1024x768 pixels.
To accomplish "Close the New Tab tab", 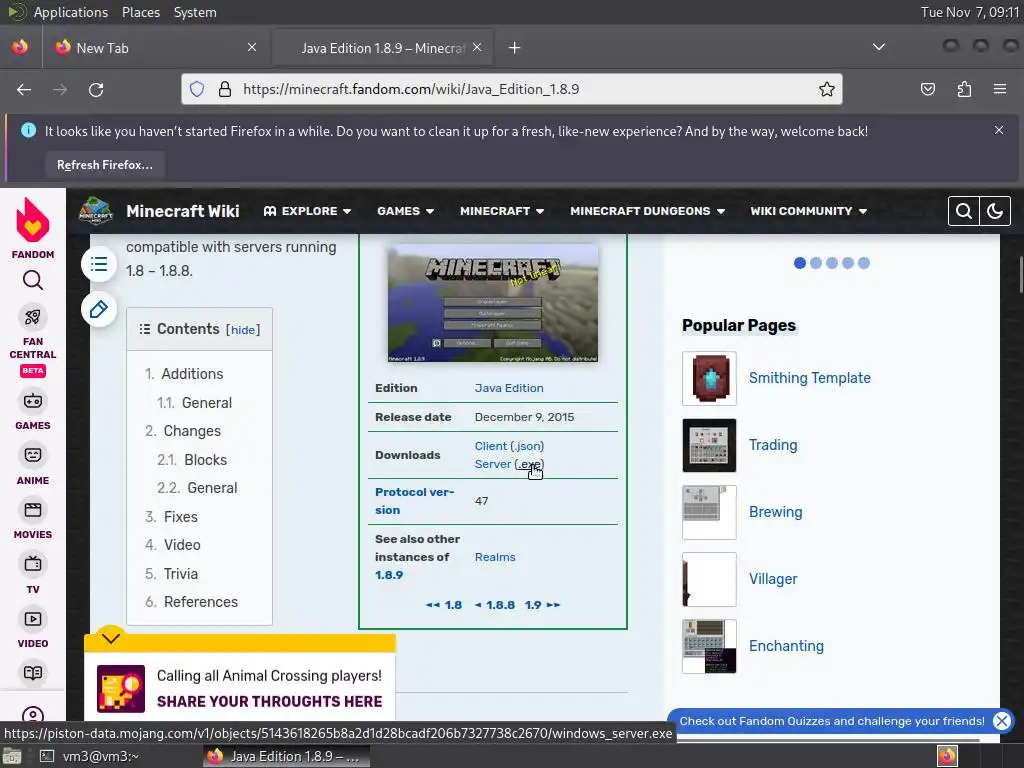I will tap(252, 47).
